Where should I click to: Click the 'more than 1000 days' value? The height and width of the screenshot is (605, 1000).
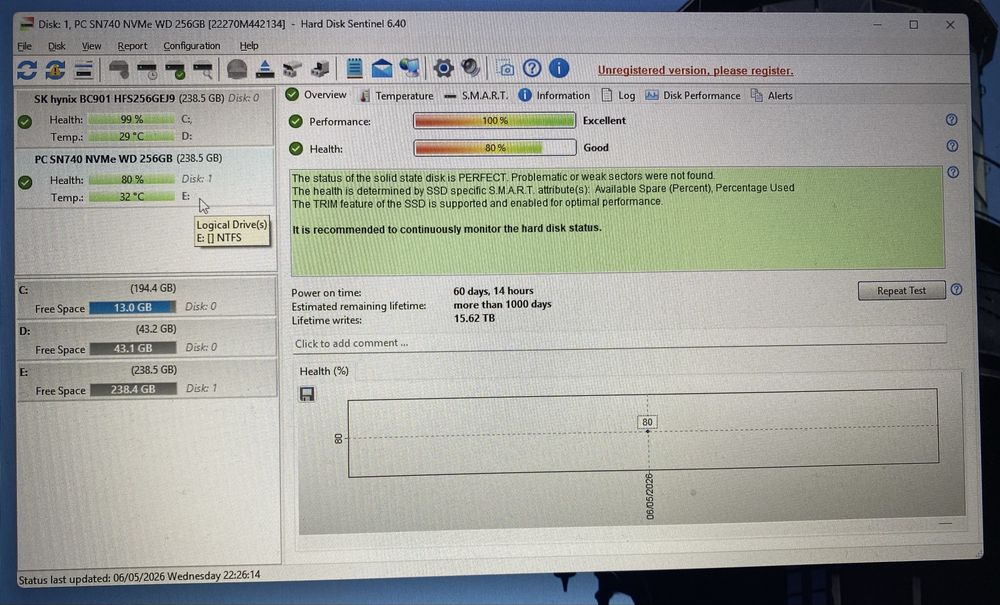click(x=502, y=304)
